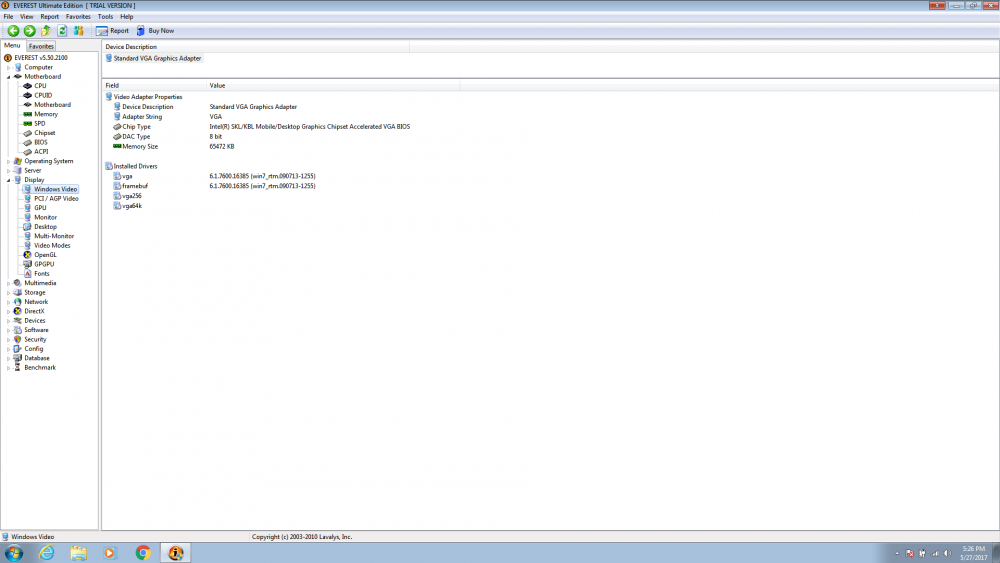Image resolution: width=1000 pixels, height=563 pixels.
Task: Click the Config tree icon
Action: click(x=17, y=349)
